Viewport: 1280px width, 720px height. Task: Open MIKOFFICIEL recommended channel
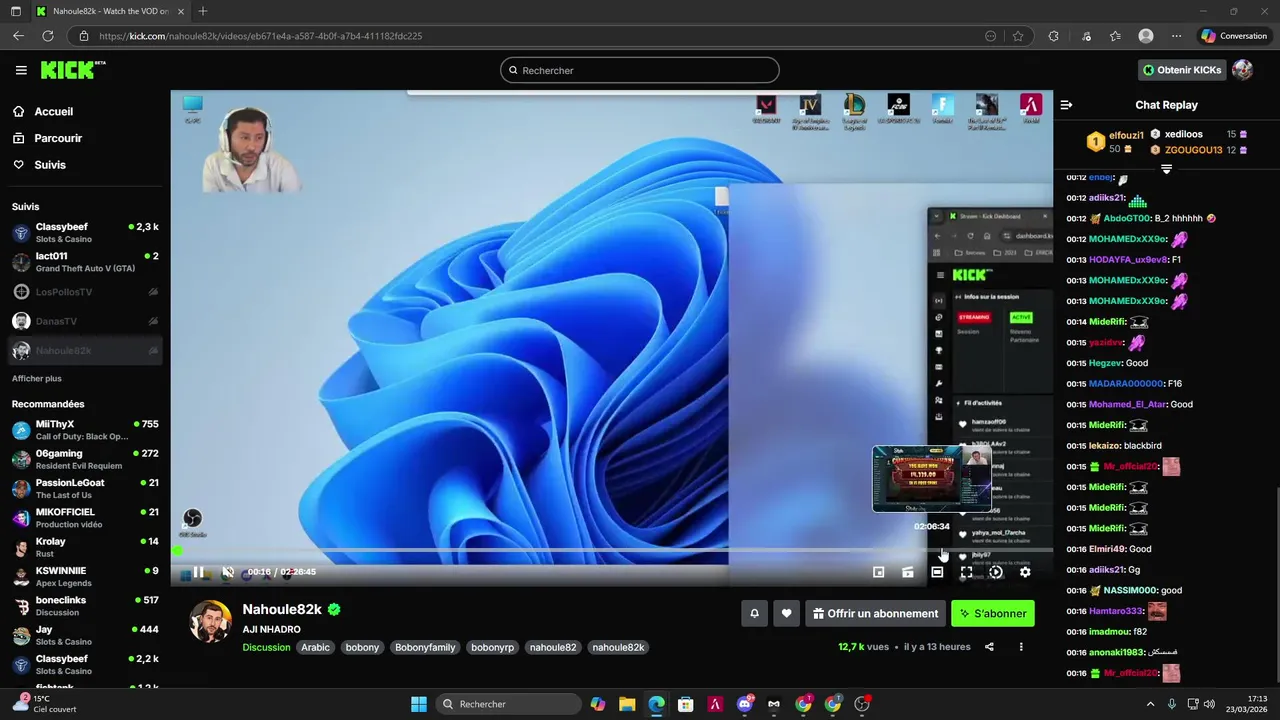point(85,518)
